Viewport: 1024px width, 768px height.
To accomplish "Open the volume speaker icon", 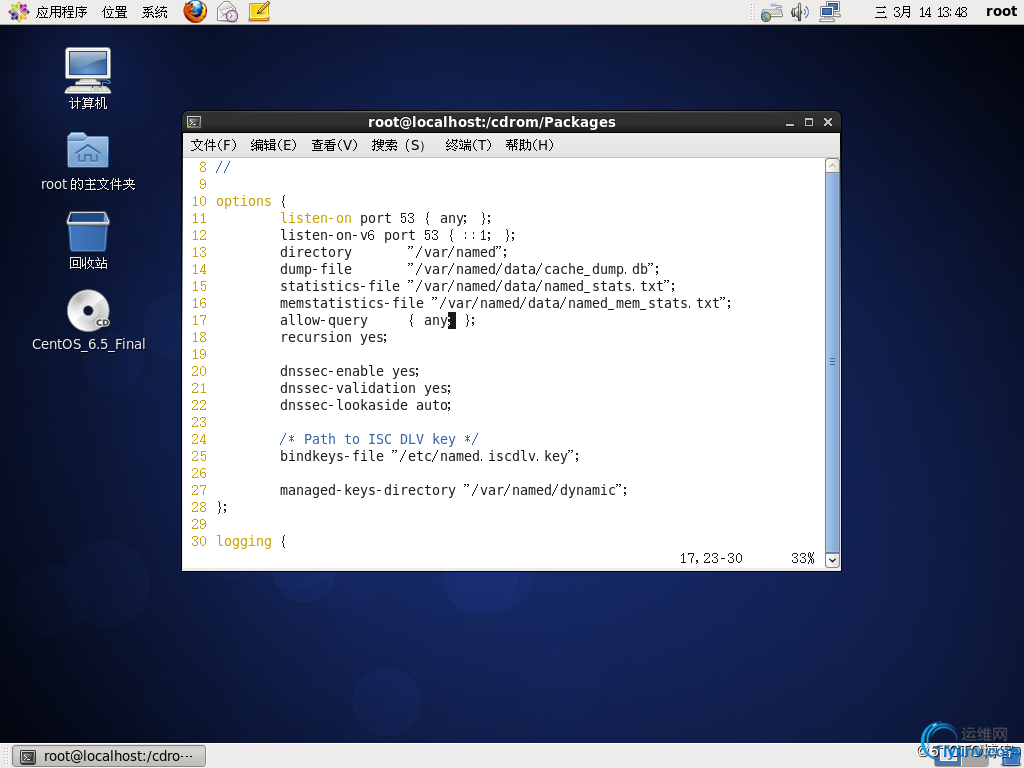I will (800, 12).
